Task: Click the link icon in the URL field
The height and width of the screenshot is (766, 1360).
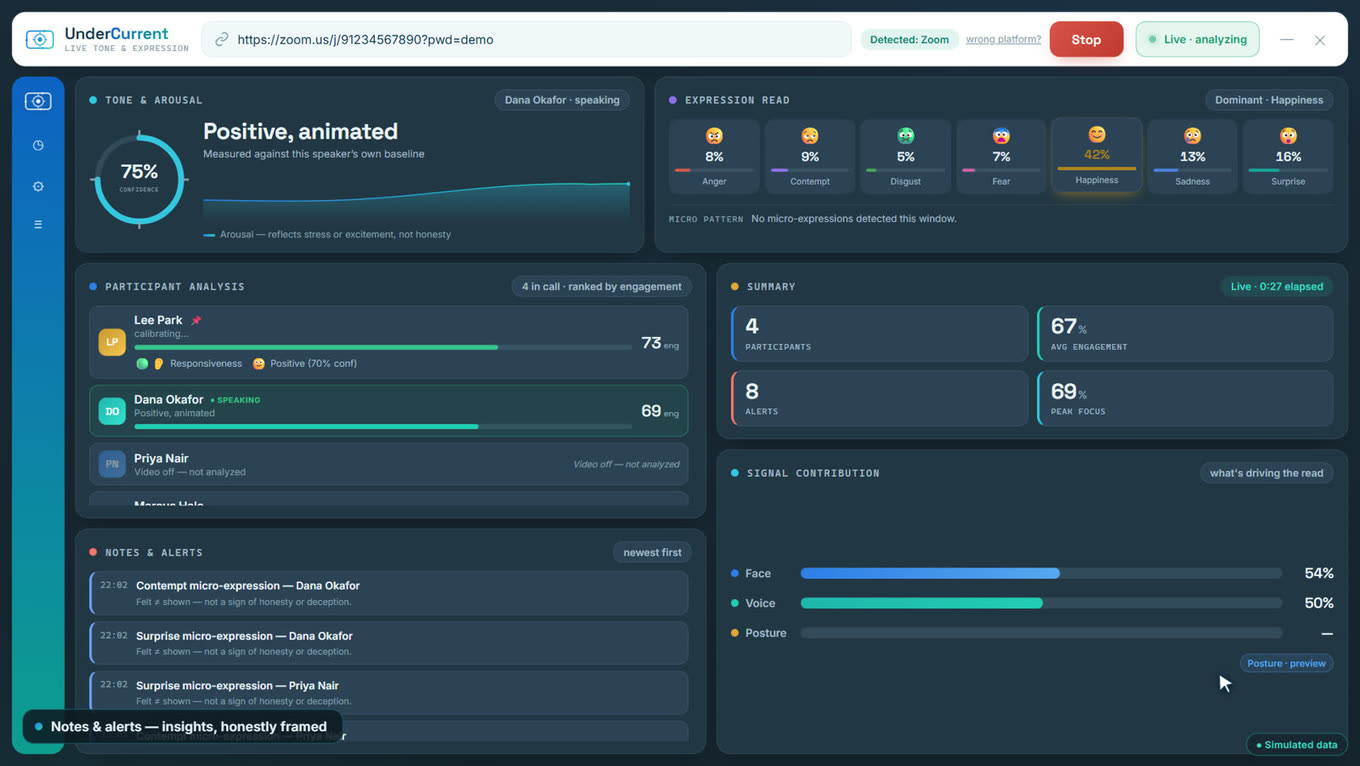Action: (222, 40)
